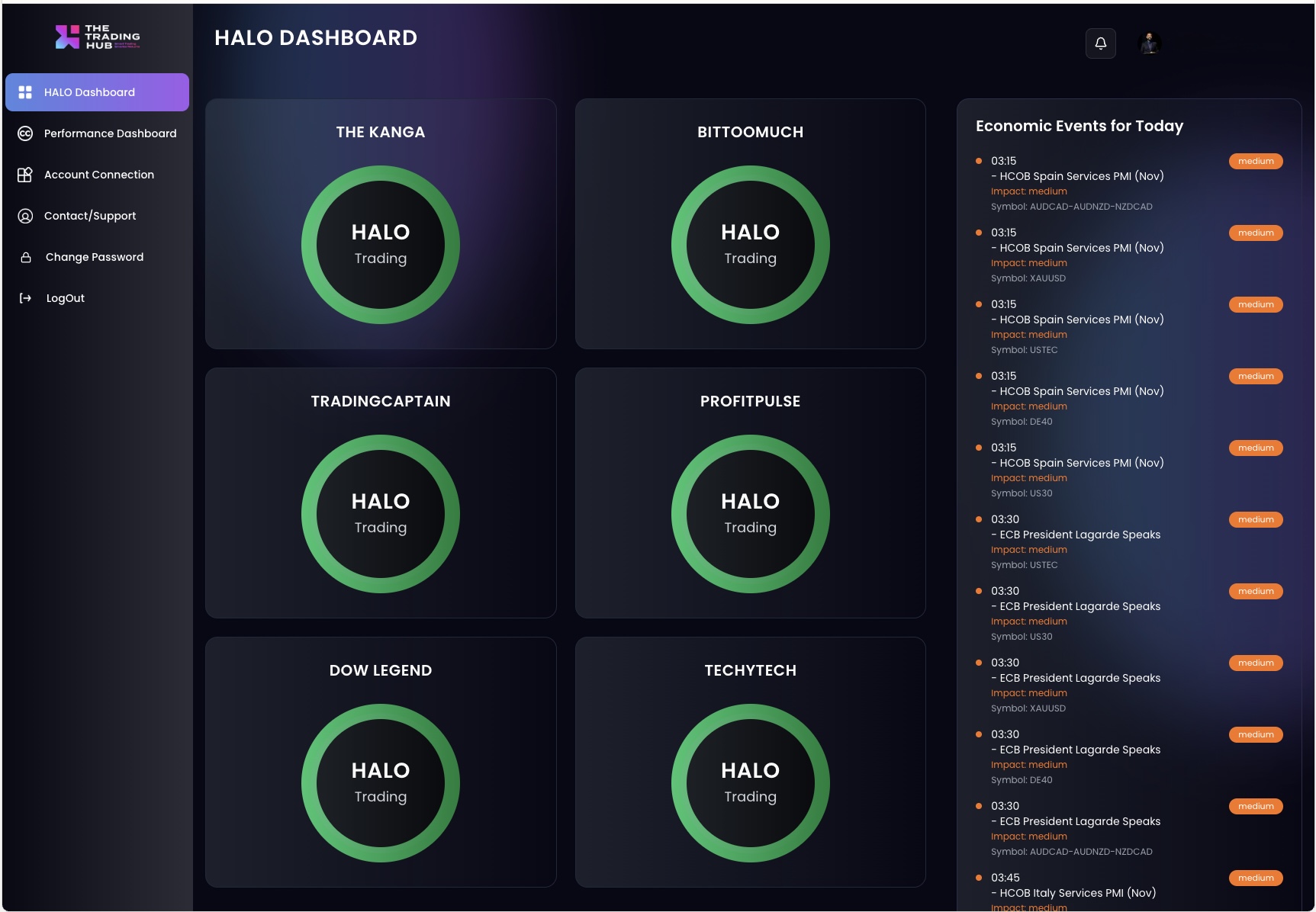Open Performance Dashboard from the sidebar
Viewport: 1316px width, 912px height.
[110, 133]
